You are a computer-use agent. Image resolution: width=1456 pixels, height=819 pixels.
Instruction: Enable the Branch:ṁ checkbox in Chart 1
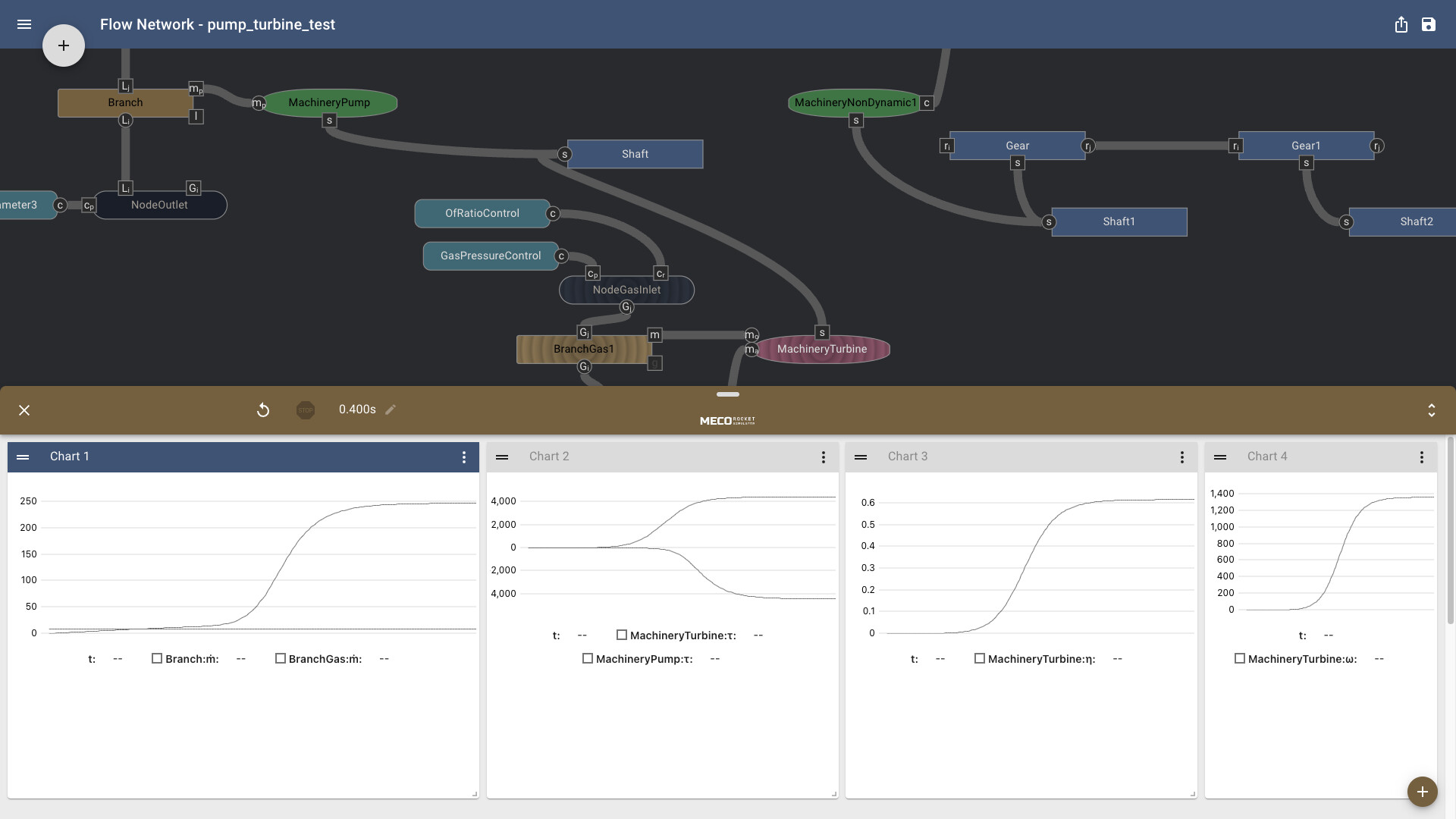[x=156, y=658]
